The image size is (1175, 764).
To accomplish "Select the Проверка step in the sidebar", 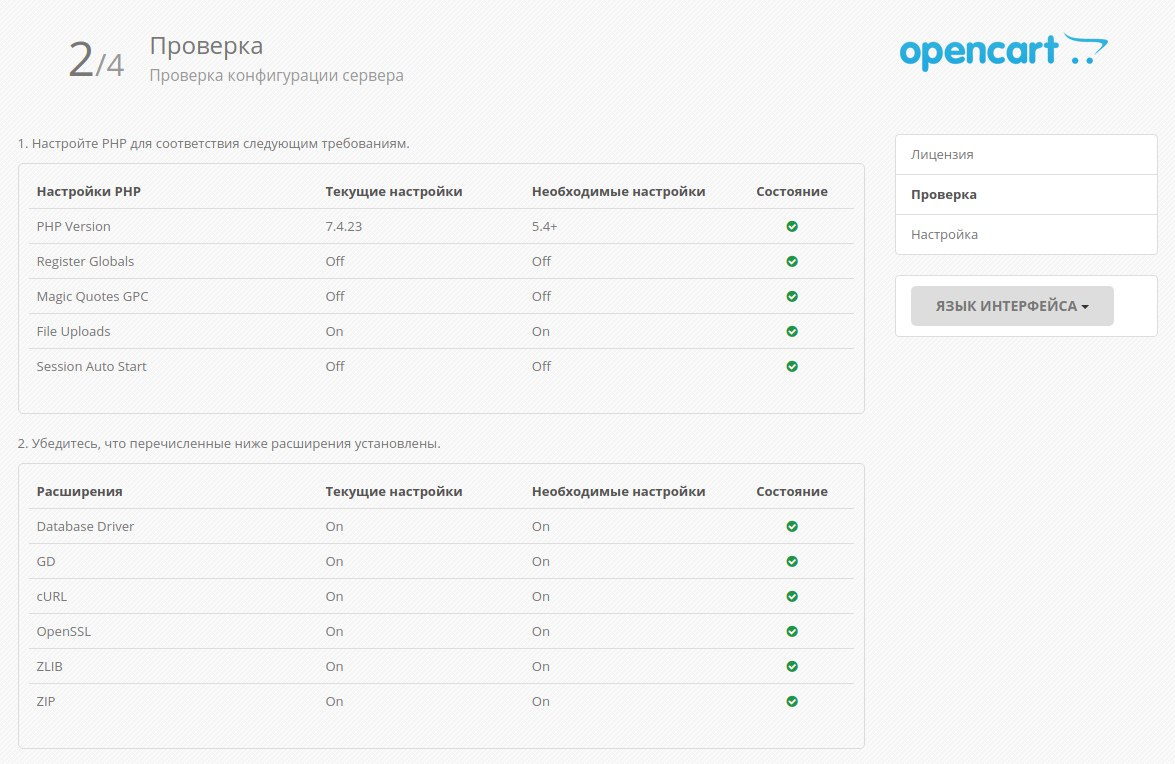I will coord(1026,195).
